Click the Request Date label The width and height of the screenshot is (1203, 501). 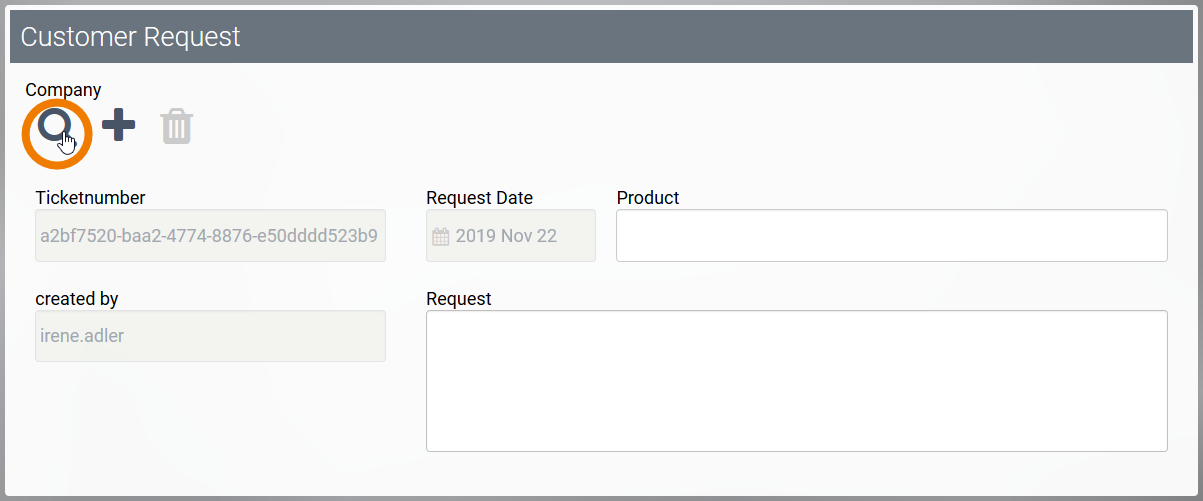point(479,198)
